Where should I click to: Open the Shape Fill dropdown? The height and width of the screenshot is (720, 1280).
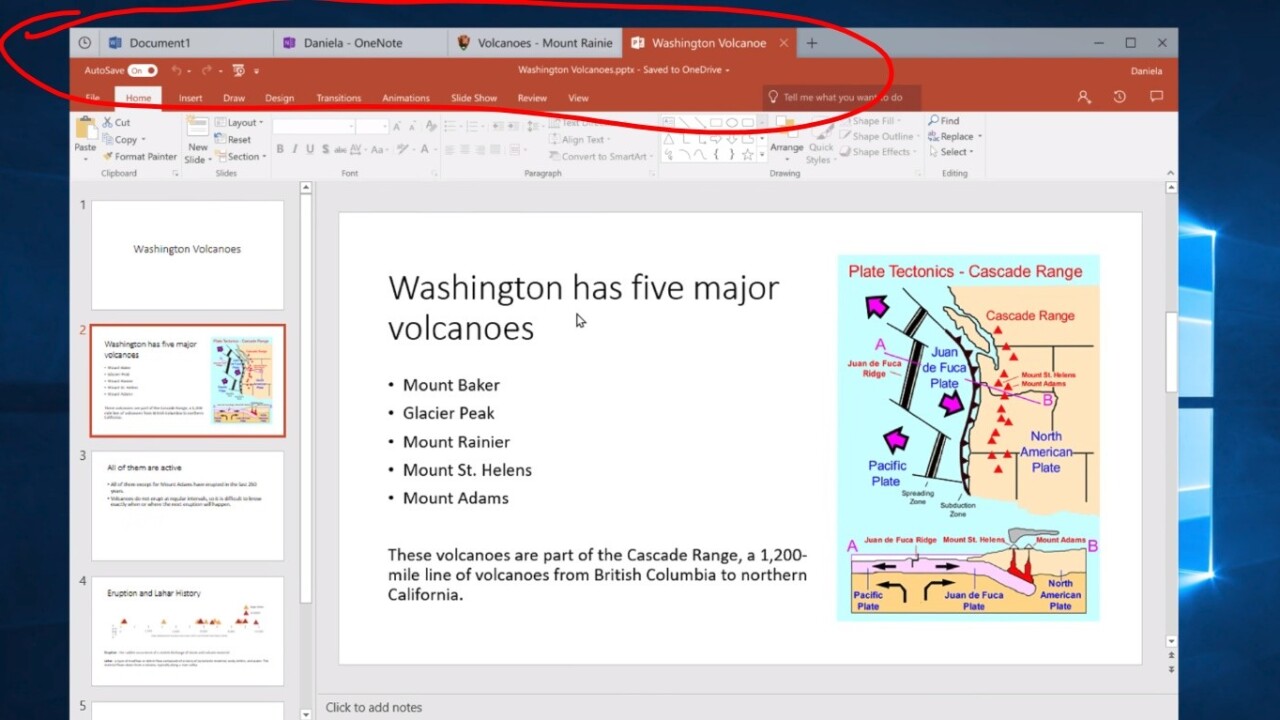click(873, 121)
